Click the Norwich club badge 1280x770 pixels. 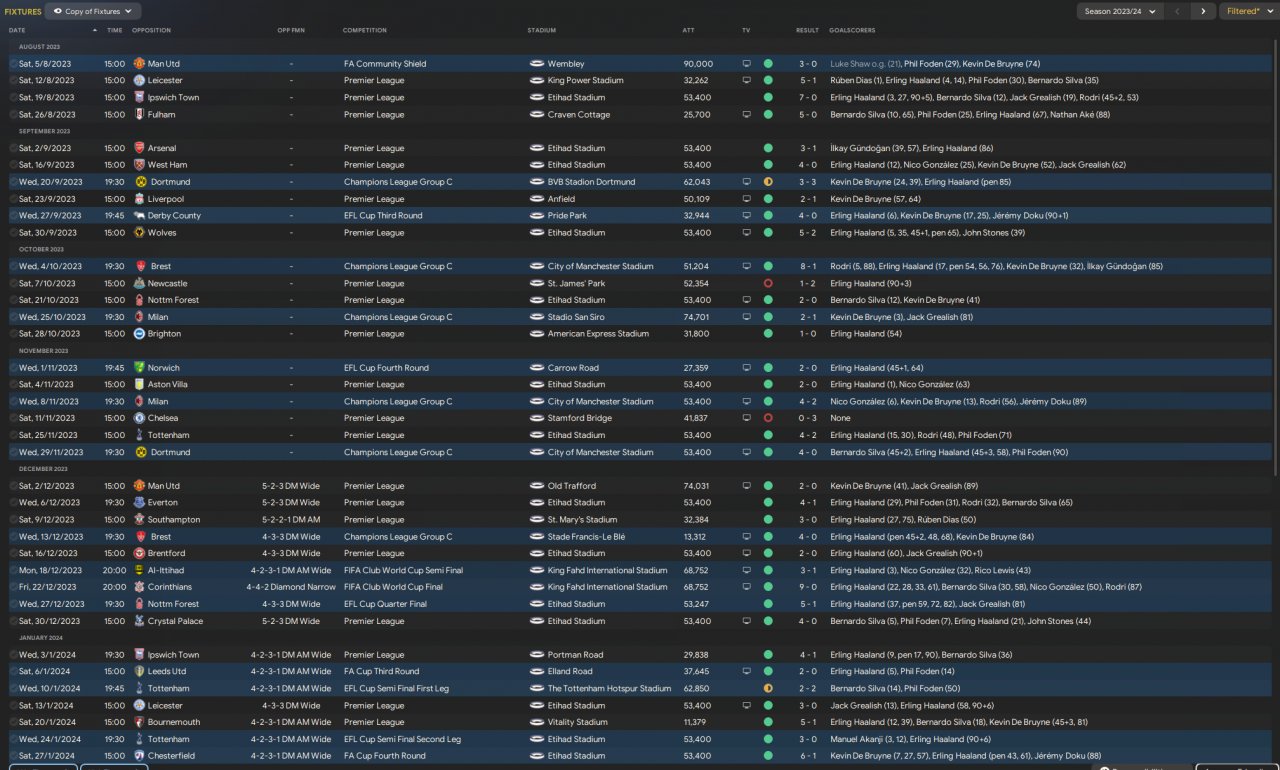(x=139, y=368)
